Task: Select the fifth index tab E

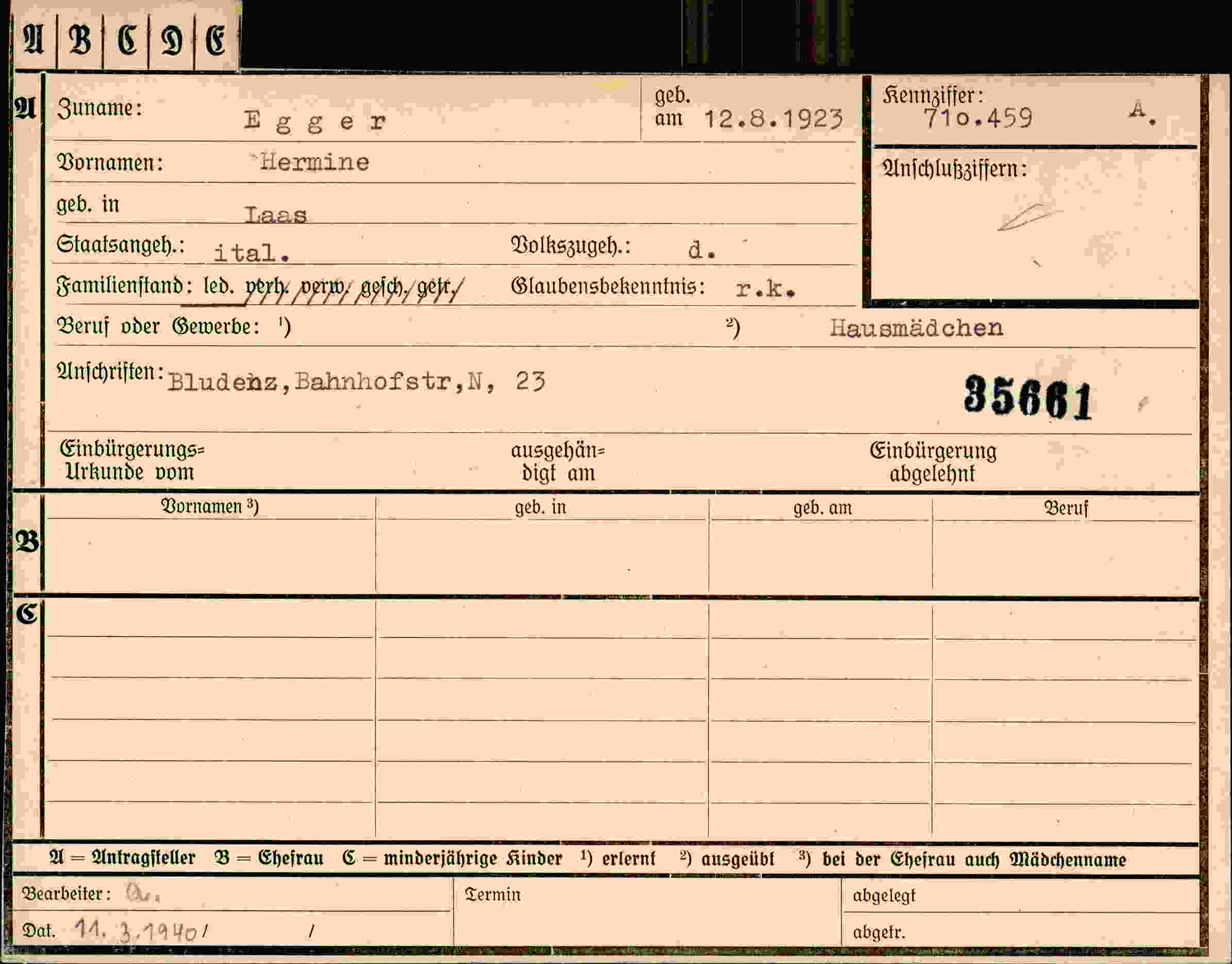Action: click(x=215, y=41)
